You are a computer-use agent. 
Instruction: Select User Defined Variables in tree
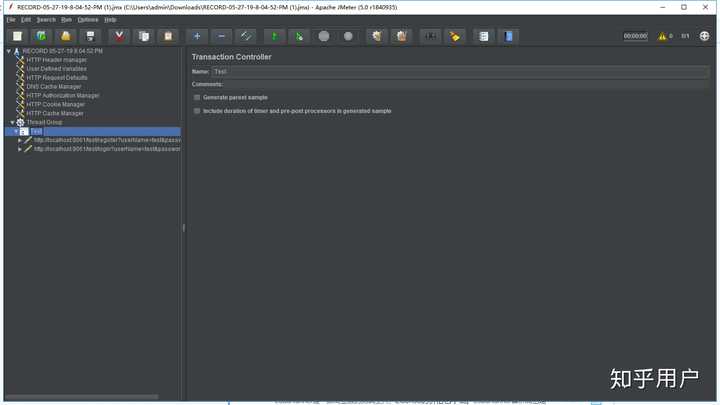coord(56,69)
